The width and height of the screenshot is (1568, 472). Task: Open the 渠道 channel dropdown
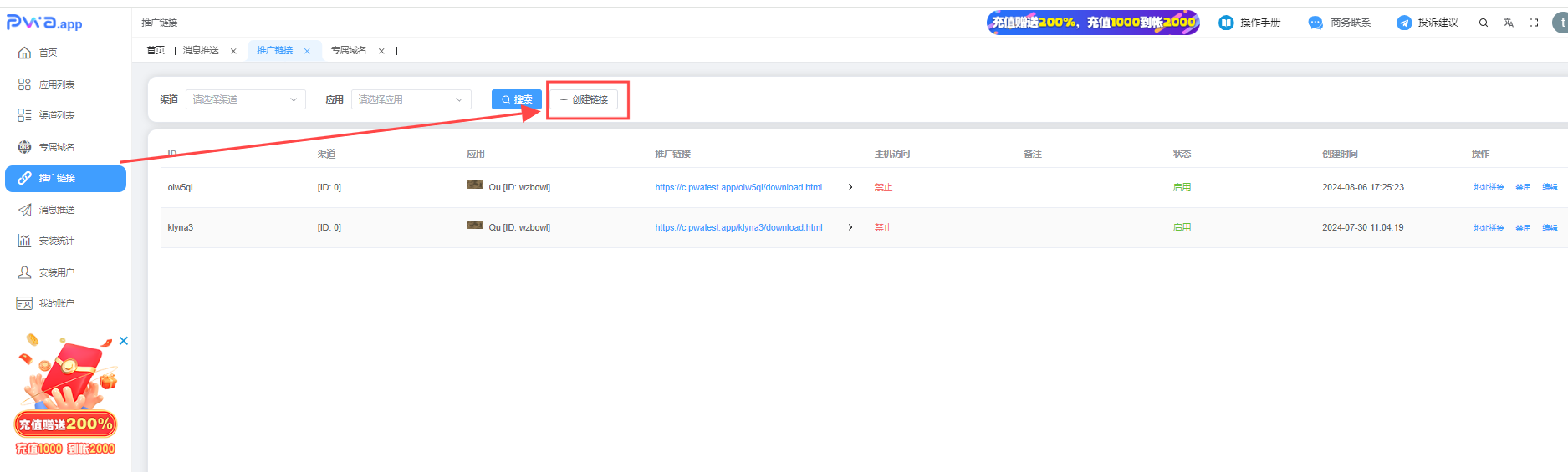pyautogui.click(x=246, y=99)
